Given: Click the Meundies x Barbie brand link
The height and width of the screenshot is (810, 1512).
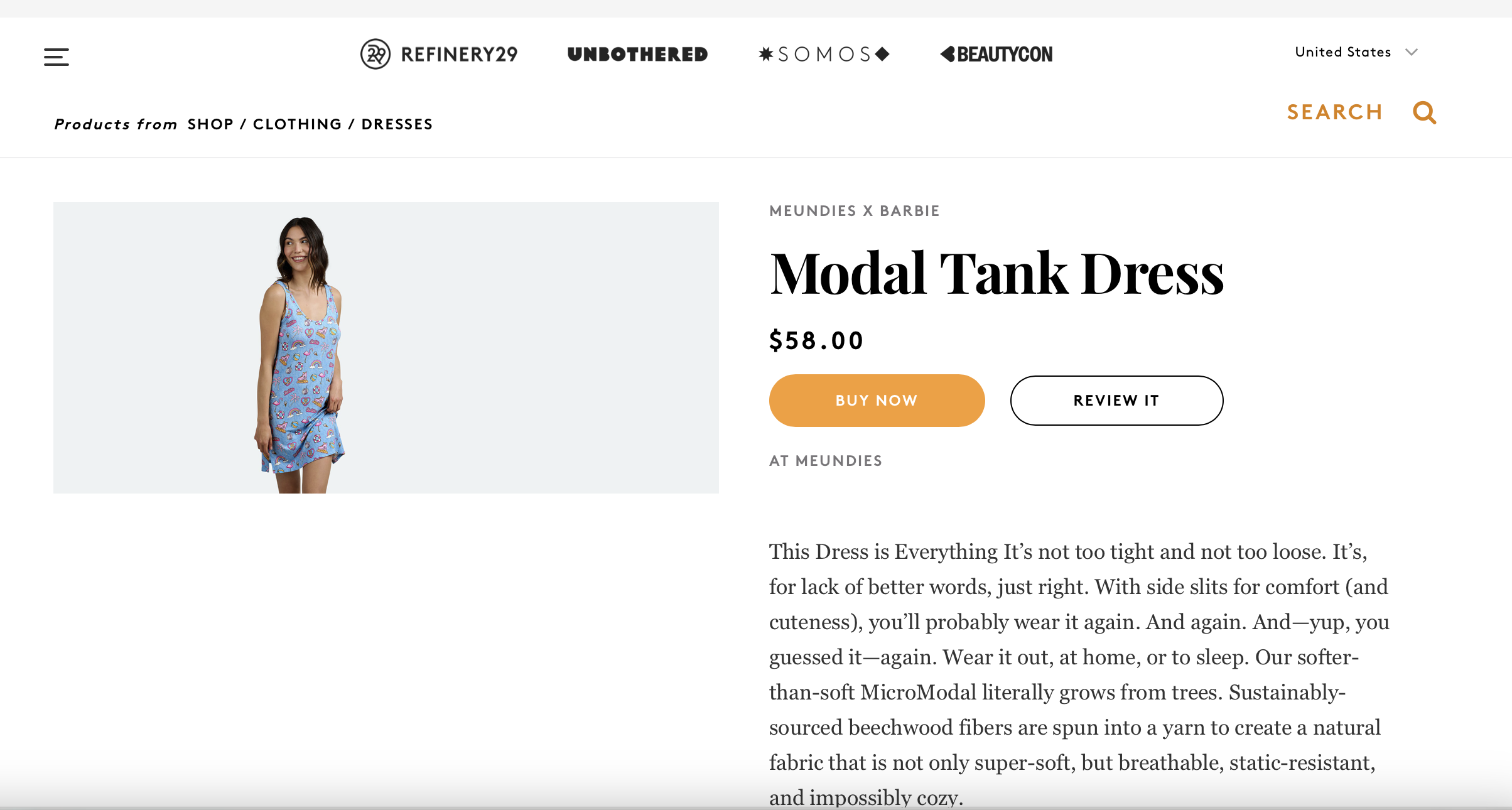Looking at the screenshot, I should [854, 211].
